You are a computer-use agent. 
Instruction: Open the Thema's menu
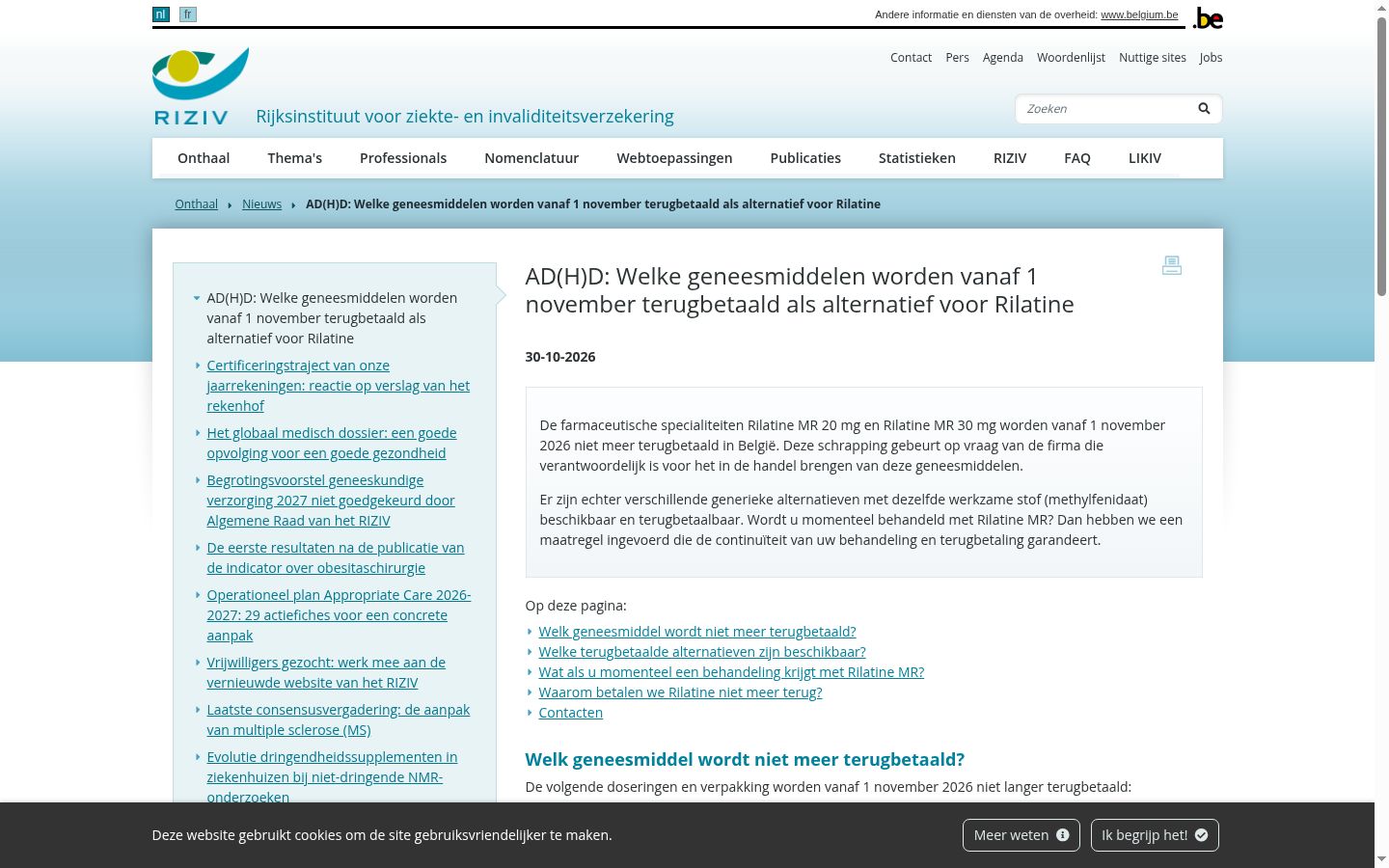295,158
